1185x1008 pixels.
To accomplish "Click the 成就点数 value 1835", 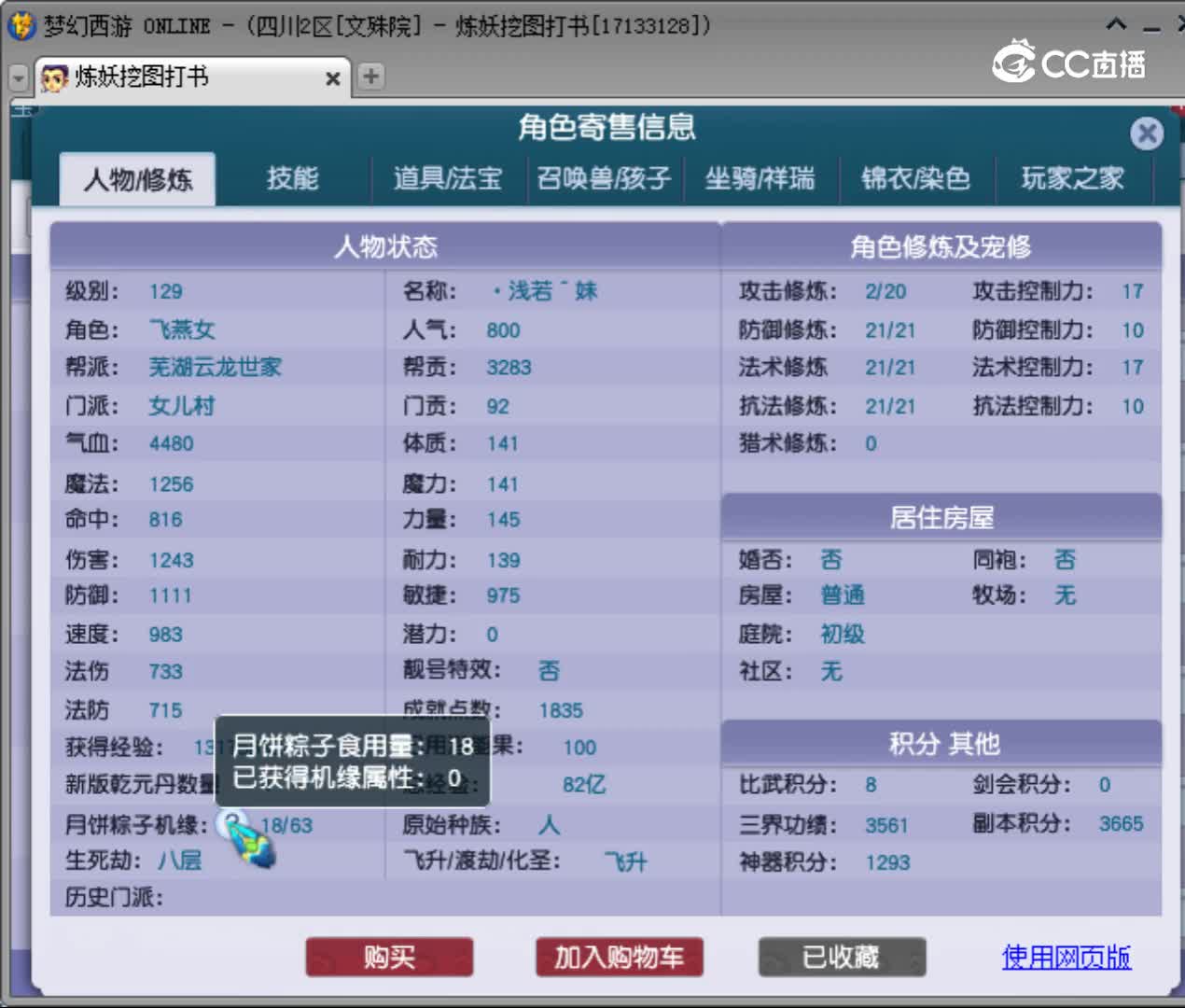I will [561, 710].
